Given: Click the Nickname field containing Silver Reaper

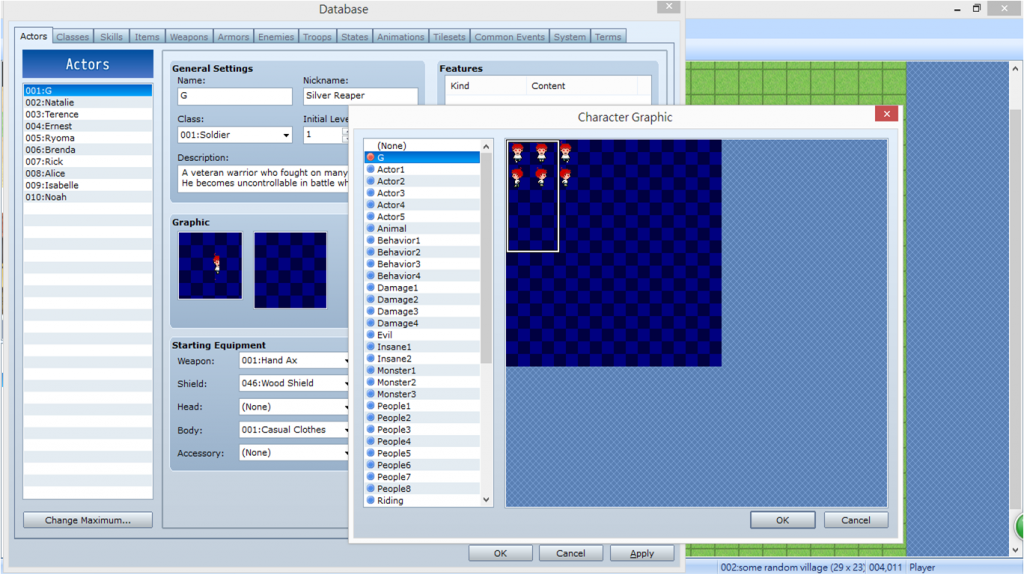Looking at the screenshot, I should tap(360, 96).
